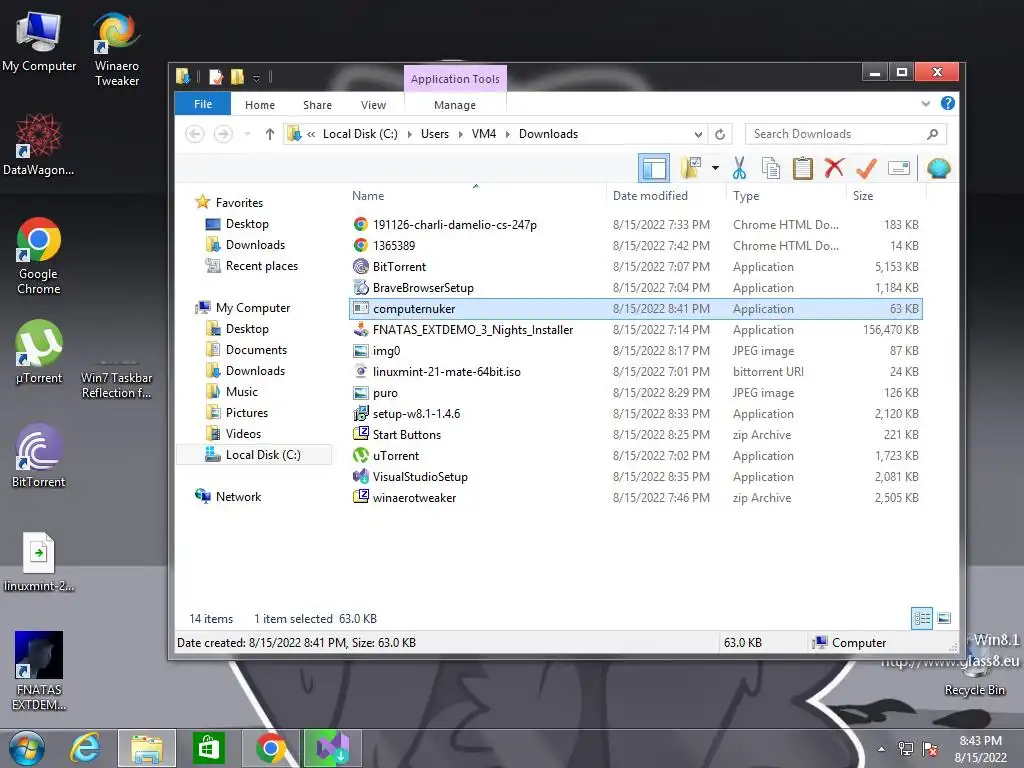Select Music folder in navigation pane
Viewport: 1024px width, 768px height.
pyautogui.click(x=232, y=392)
